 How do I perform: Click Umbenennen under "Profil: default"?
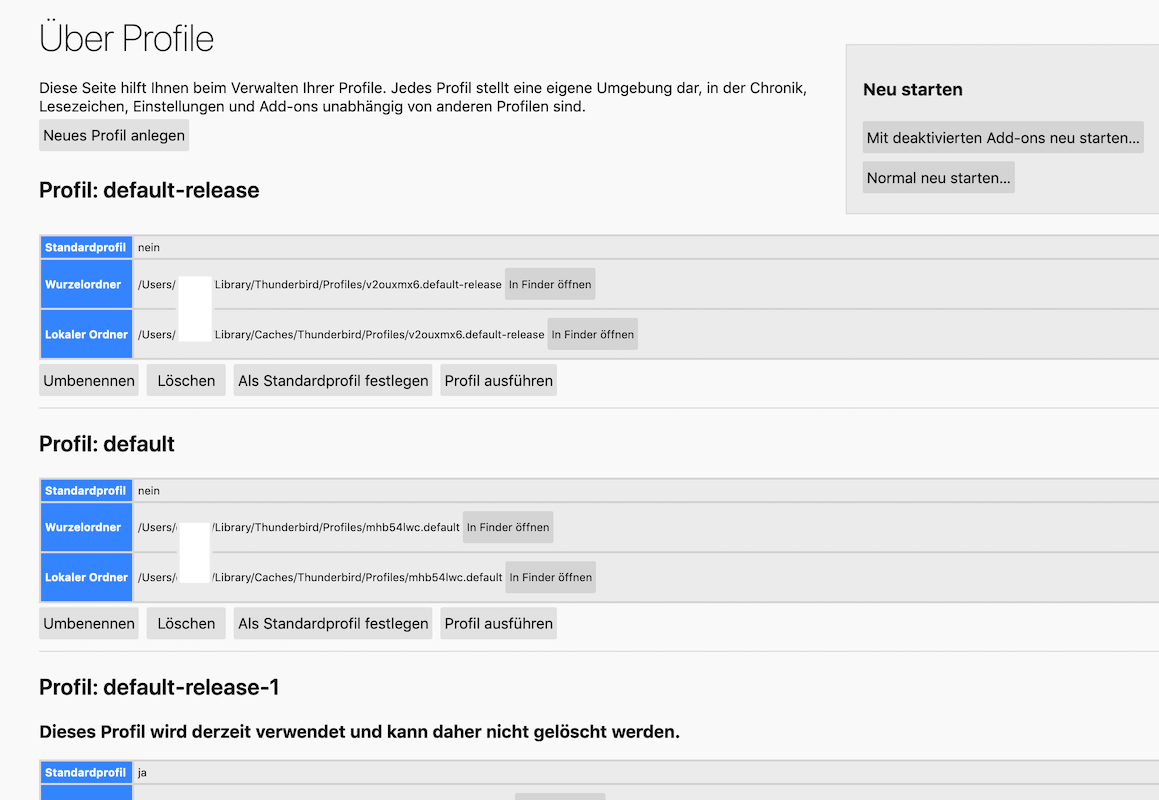click(x=89, y=624)
